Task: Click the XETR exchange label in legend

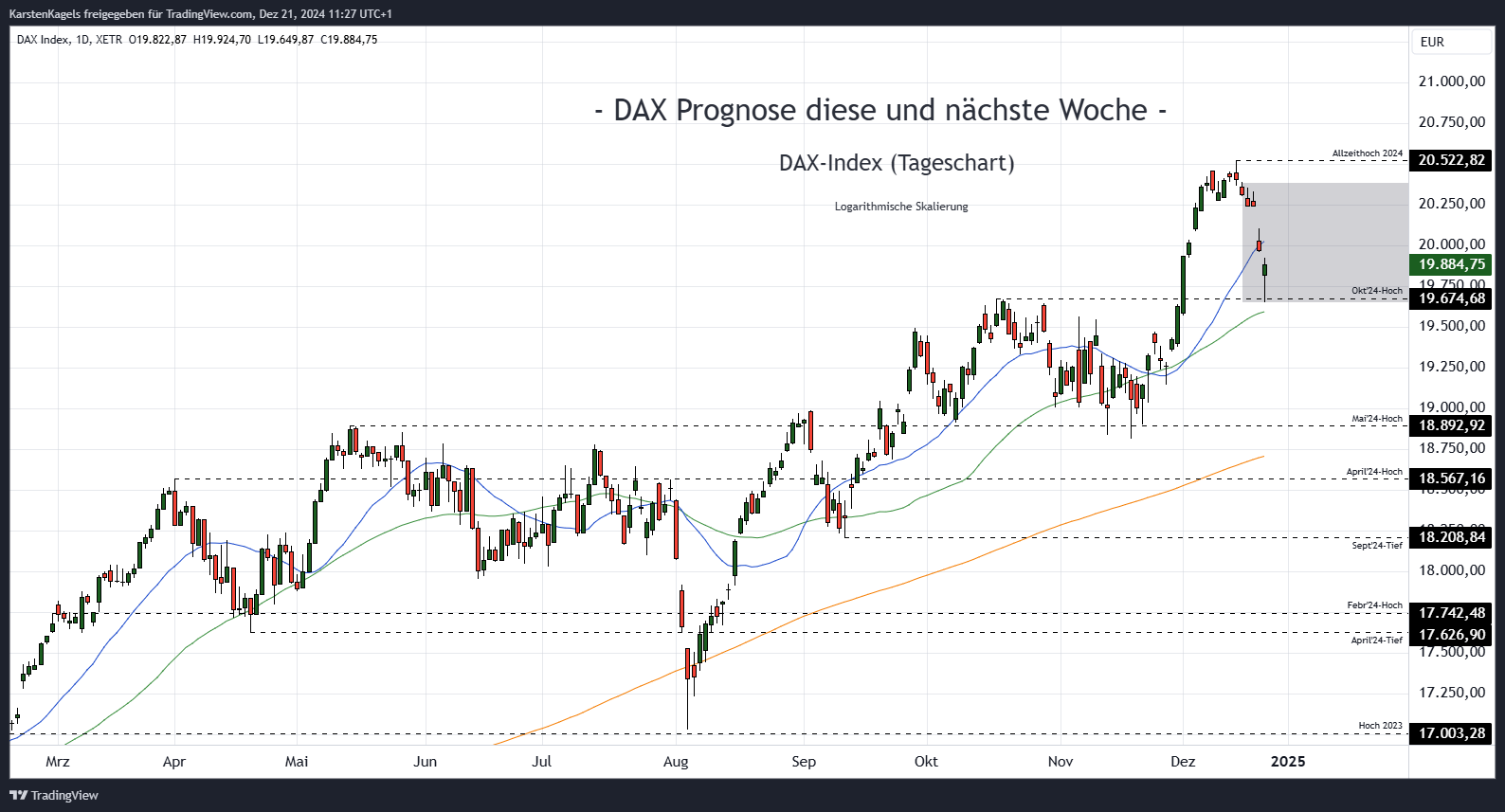Action: tap(109, 40)
